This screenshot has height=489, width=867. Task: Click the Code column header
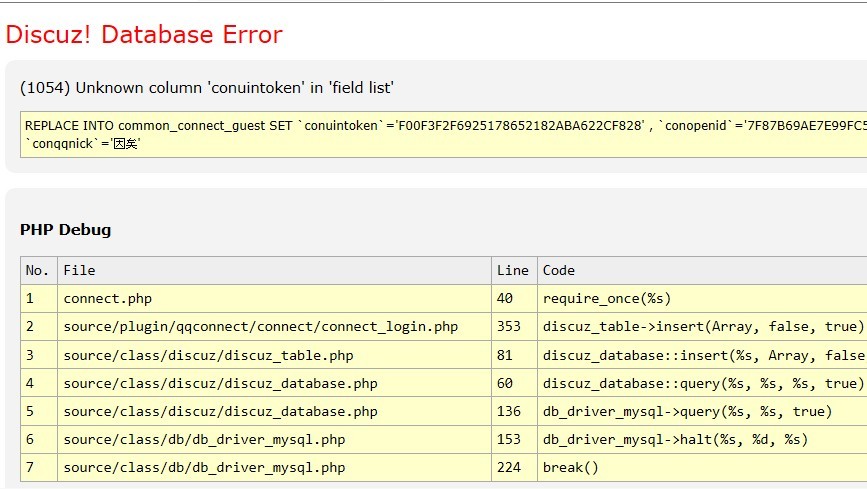coord(559,270)
